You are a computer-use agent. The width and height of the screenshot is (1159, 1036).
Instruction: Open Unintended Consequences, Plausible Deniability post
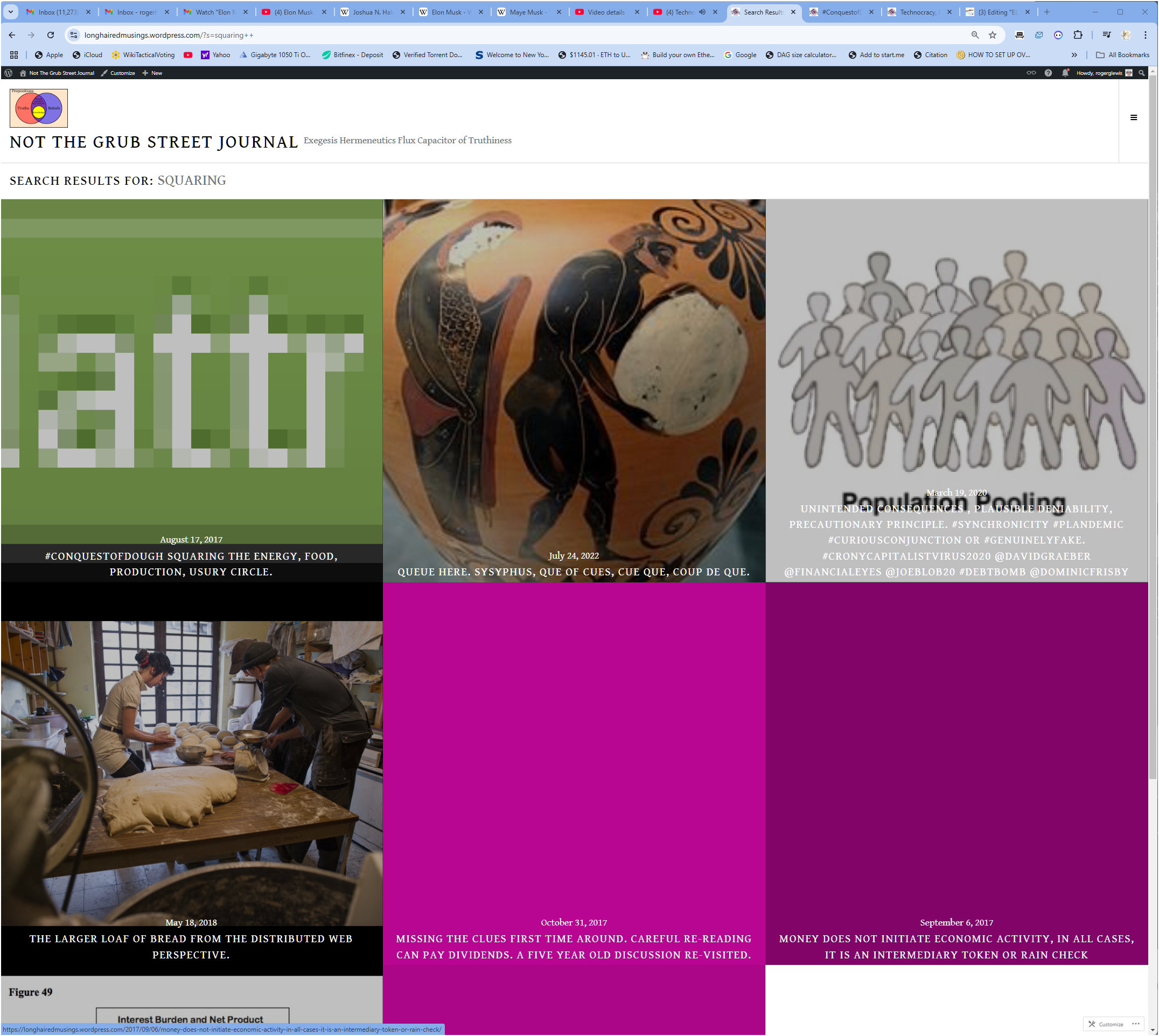(956, 540)
